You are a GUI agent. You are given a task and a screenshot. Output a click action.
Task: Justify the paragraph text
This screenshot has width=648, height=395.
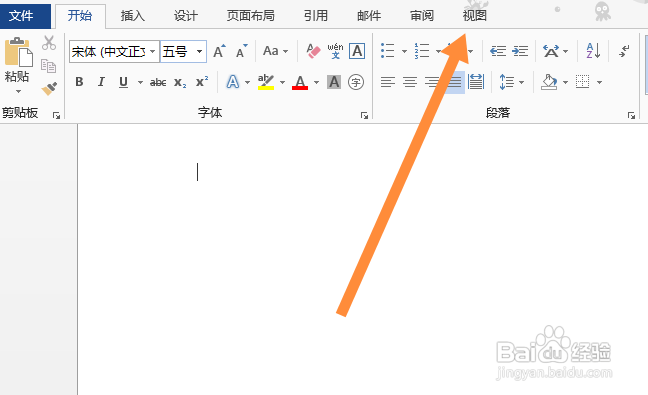(x=454, y=82)
